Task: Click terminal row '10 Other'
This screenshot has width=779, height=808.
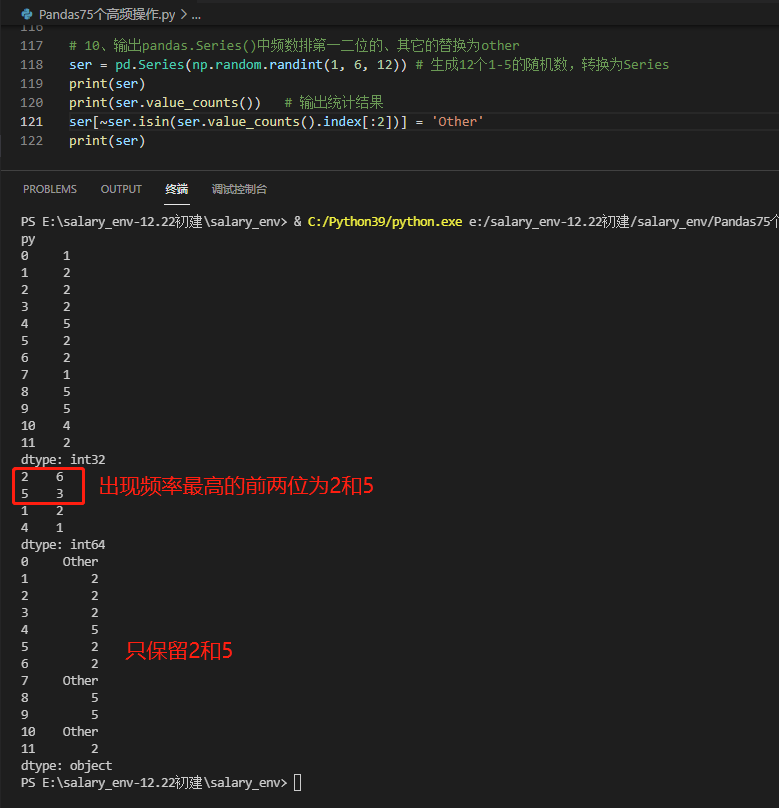Action: (59, 732)
